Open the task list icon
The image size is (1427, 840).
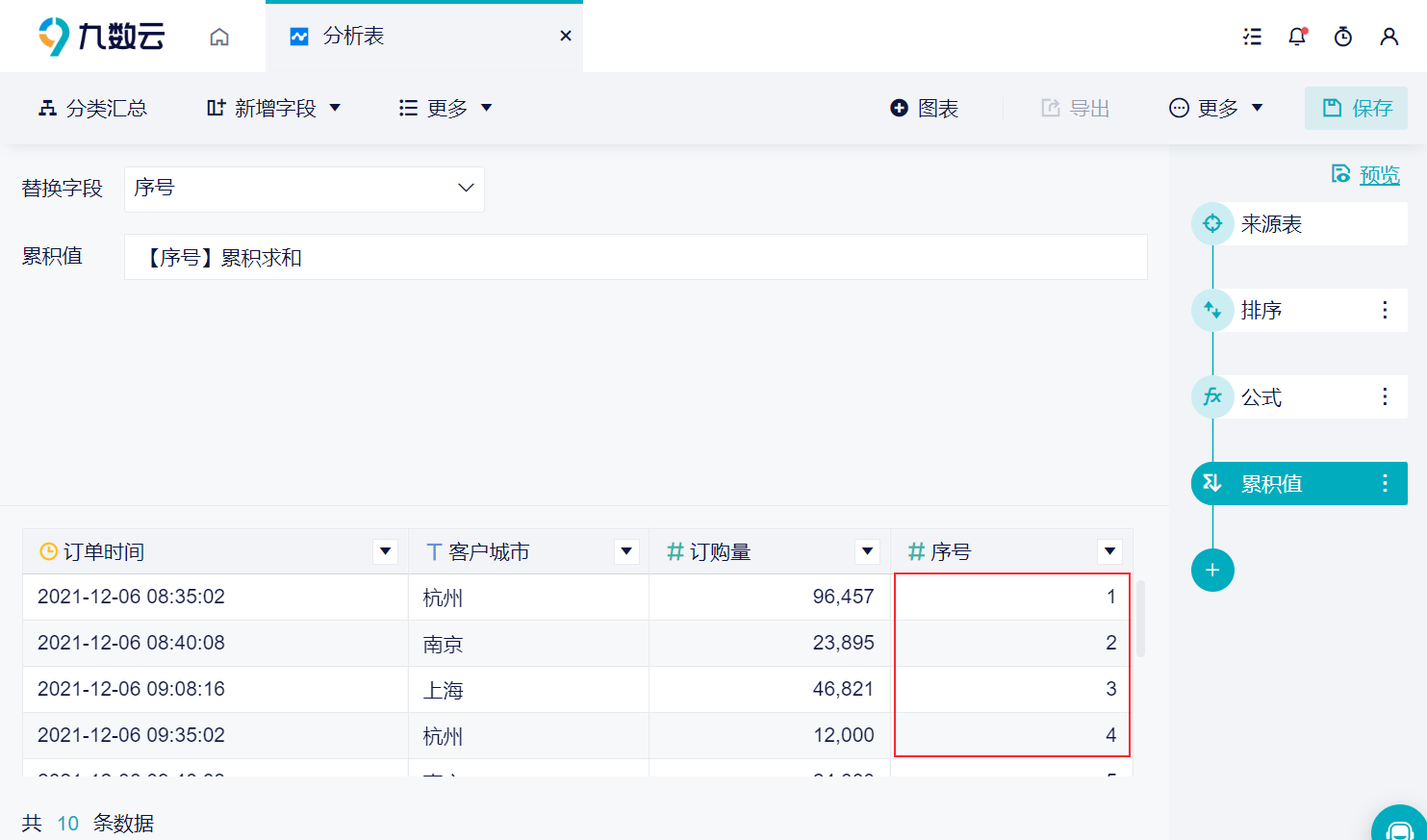(1252, 37)
